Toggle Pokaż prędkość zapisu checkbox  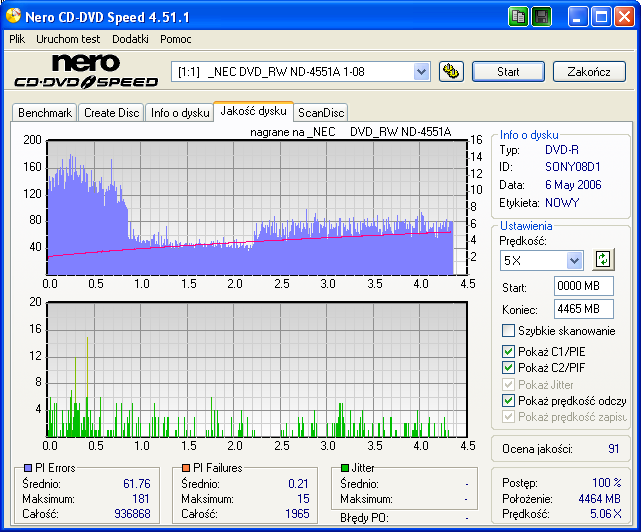(508, 417)
